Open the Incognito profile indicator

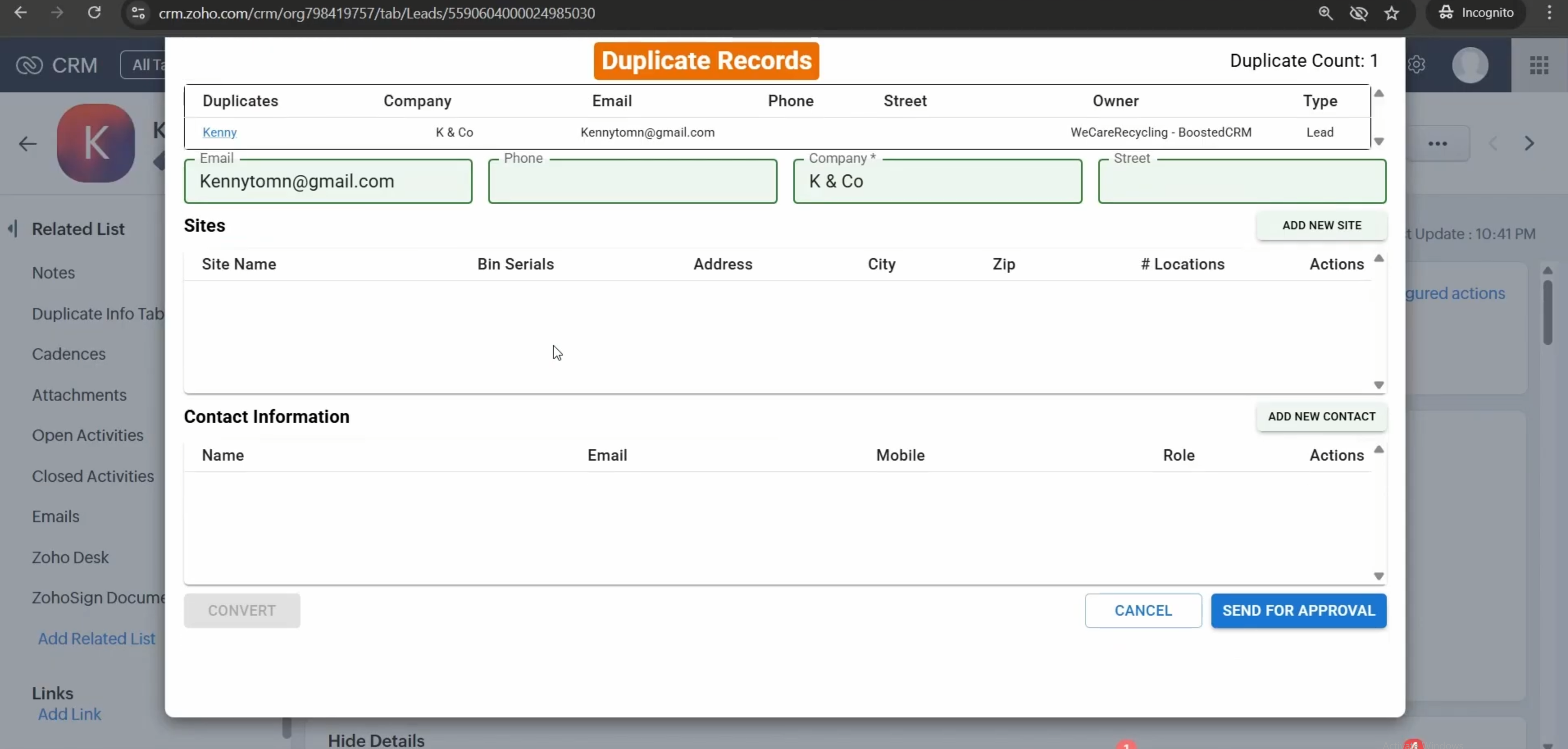[x=1476, y=13]
